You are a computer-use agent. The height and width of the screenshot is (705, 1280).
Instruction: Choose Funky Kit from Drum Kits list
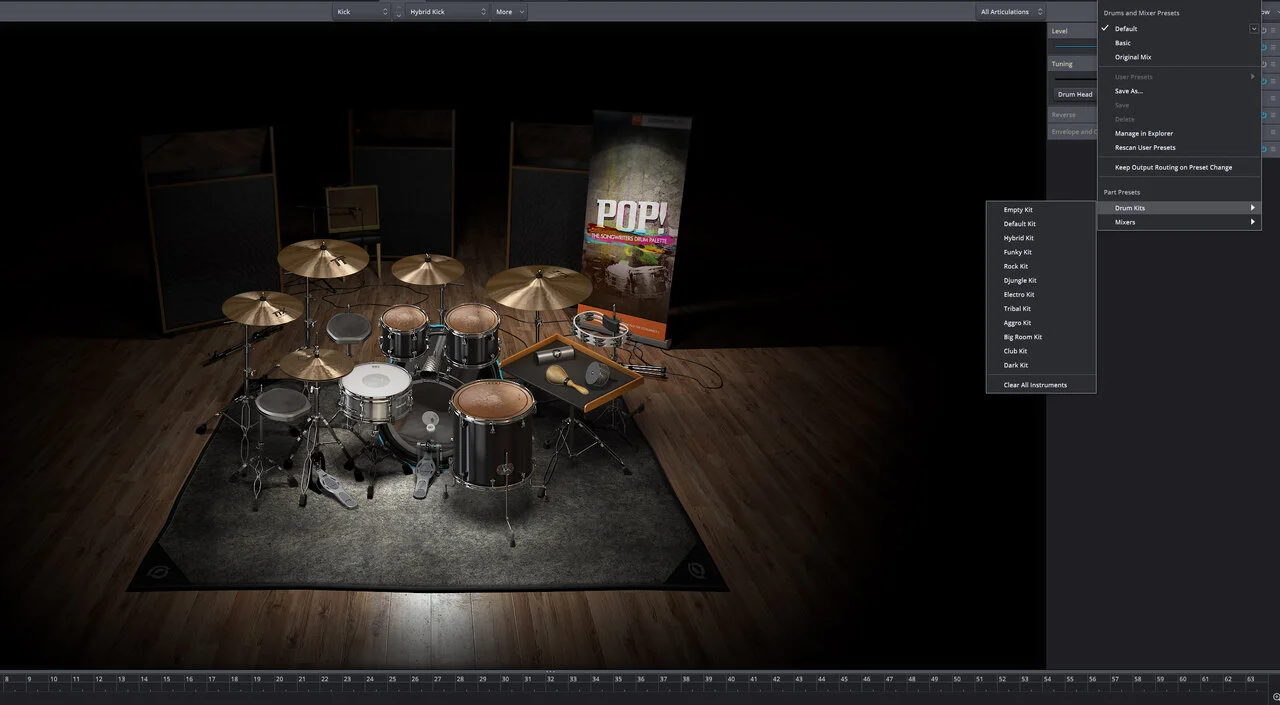pyautogui.click(x=1018, y=252)
